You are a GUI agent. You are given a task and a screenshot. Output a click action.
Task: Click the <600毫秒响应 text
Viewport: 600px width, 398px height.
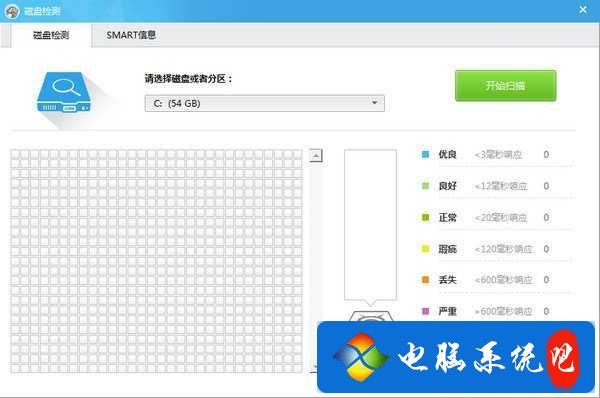coord(504,280)
